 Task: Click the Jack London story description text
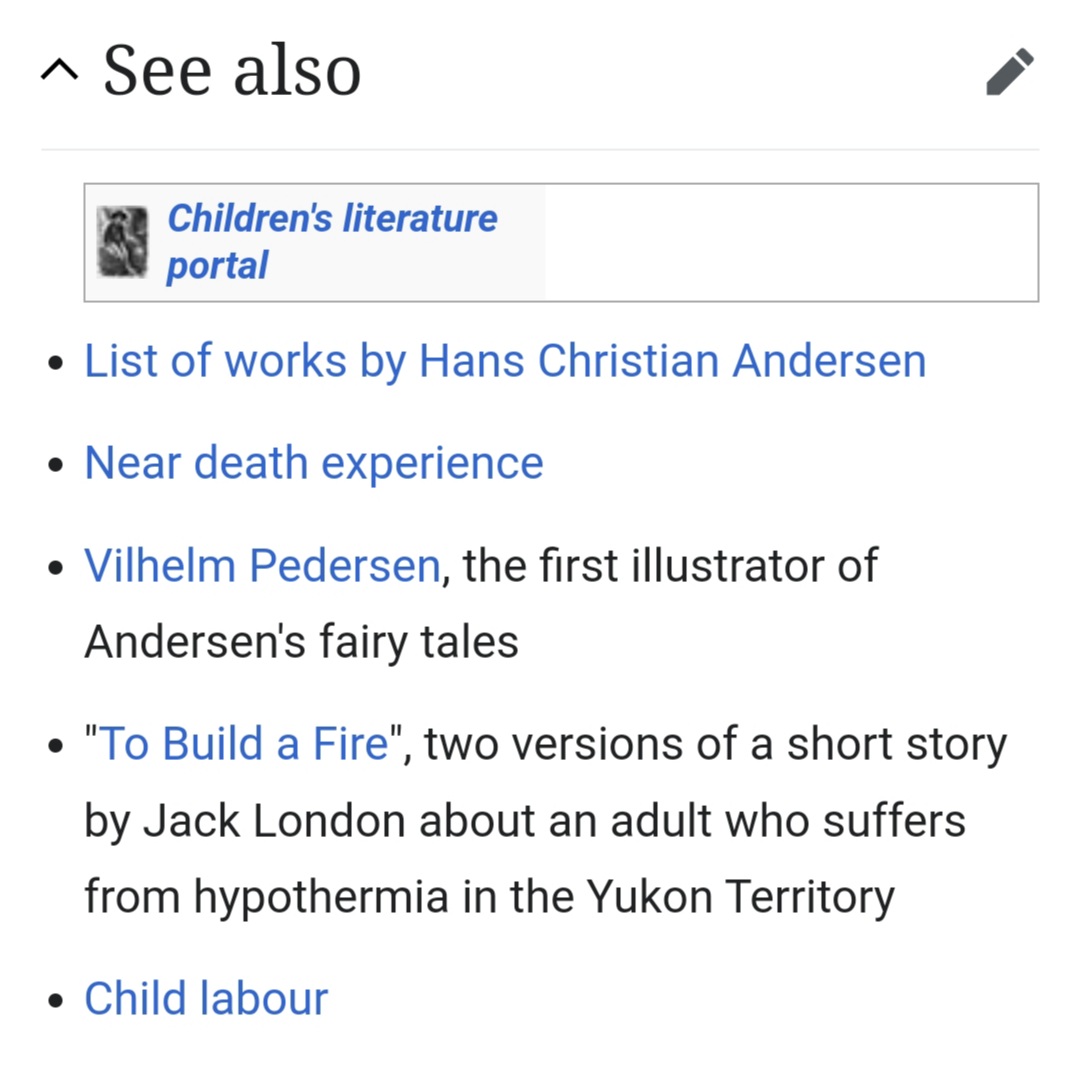(524, 821)
